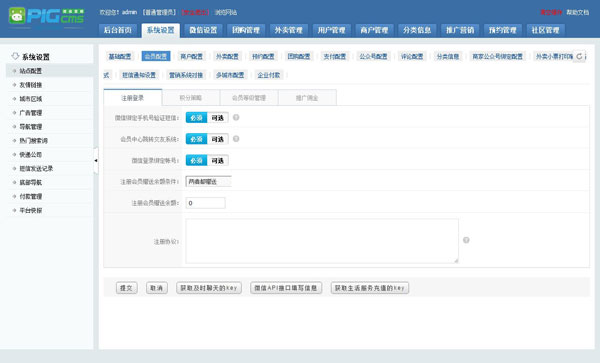Select 必须 for 微信绑定手机号验证短信
This screenshot has width=600, height=363.
[x=196, y=118]
